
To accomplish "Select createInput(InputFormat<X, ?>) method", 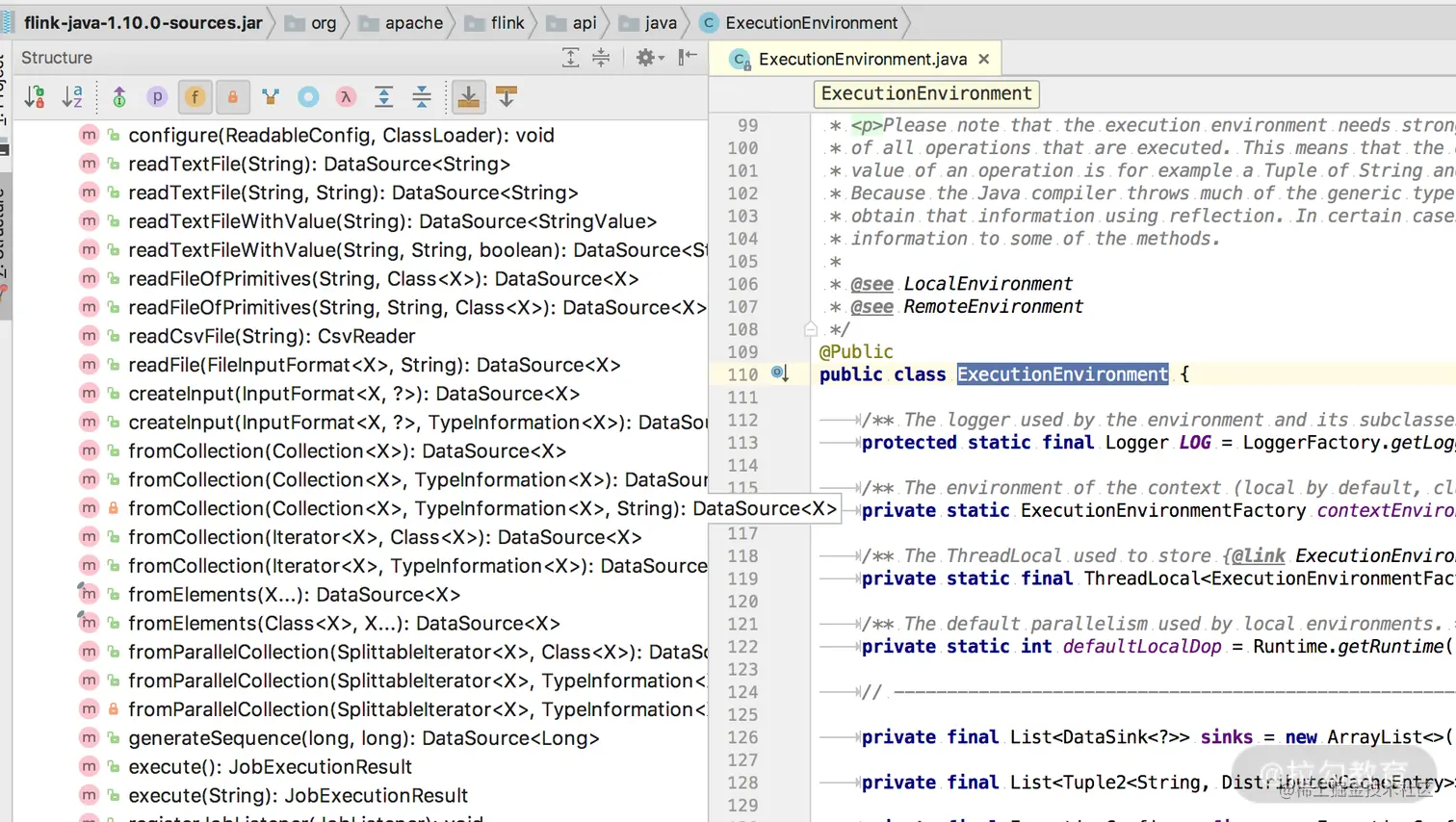I will [353, 394].
